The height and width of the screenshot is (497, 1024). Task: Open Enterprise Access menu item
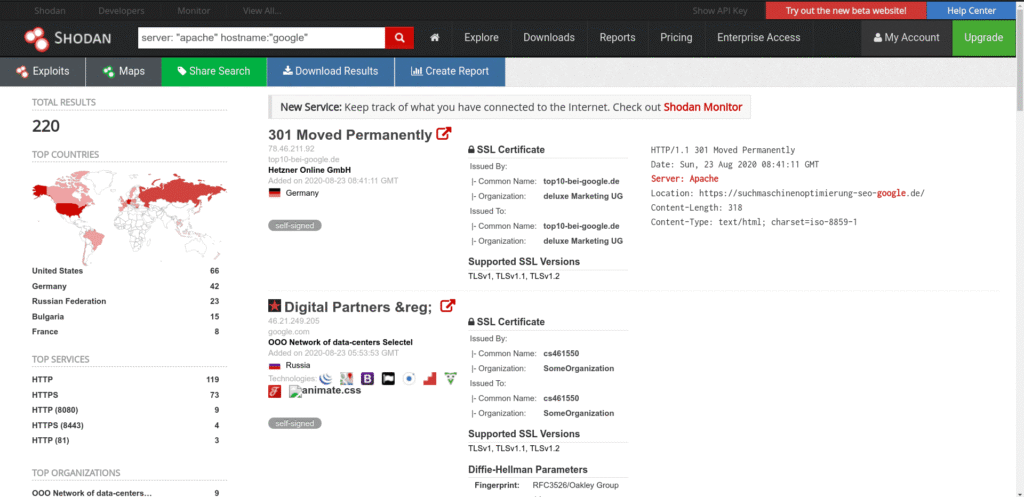(758, 38)
